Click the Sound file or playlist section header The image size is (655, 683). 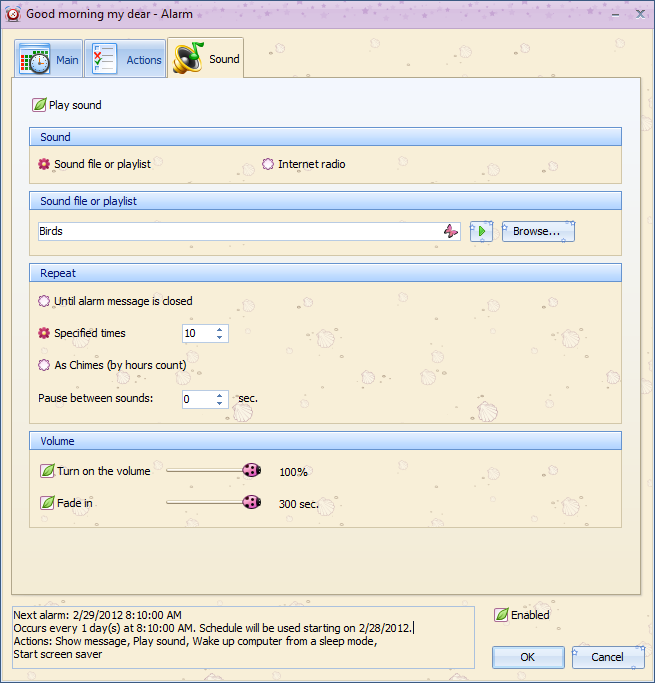click(x=325, y=201)
